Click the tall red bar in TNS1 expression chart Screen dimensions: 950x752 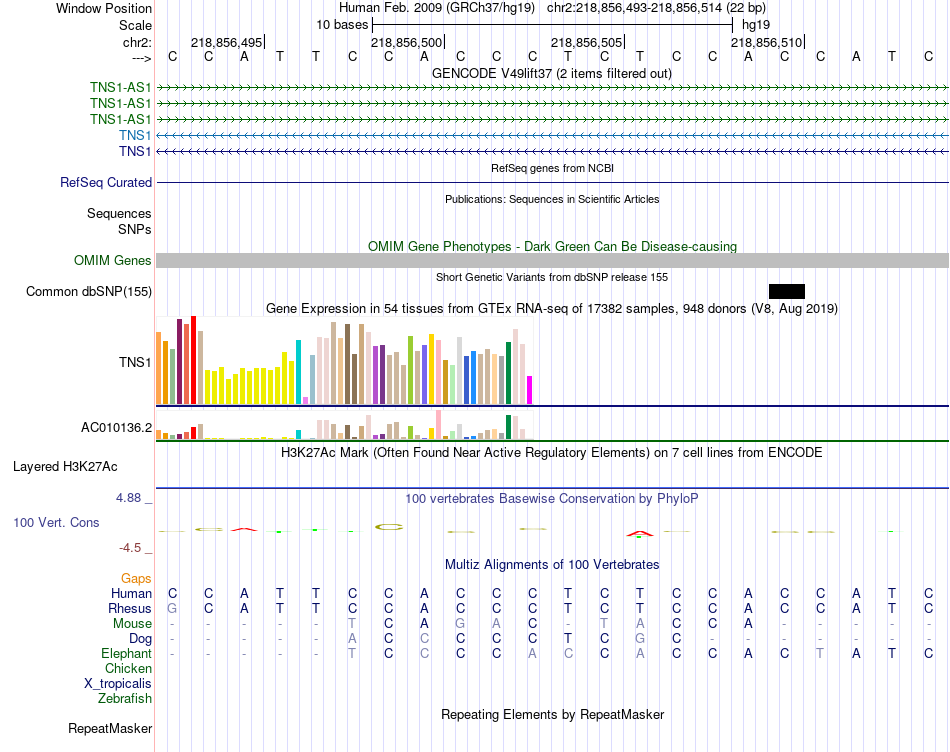point(193,360)
